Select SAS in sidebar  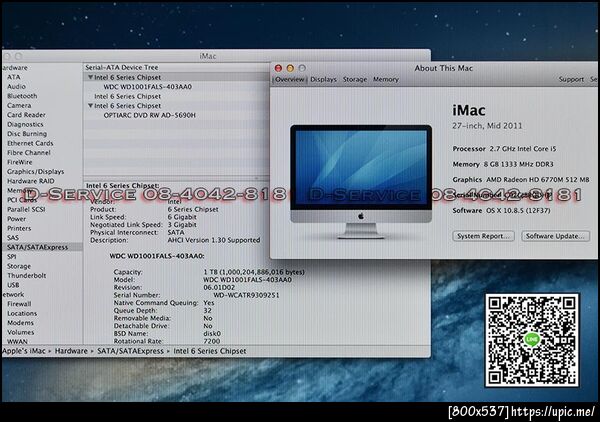pyautogui.click(x=13, y=238)
